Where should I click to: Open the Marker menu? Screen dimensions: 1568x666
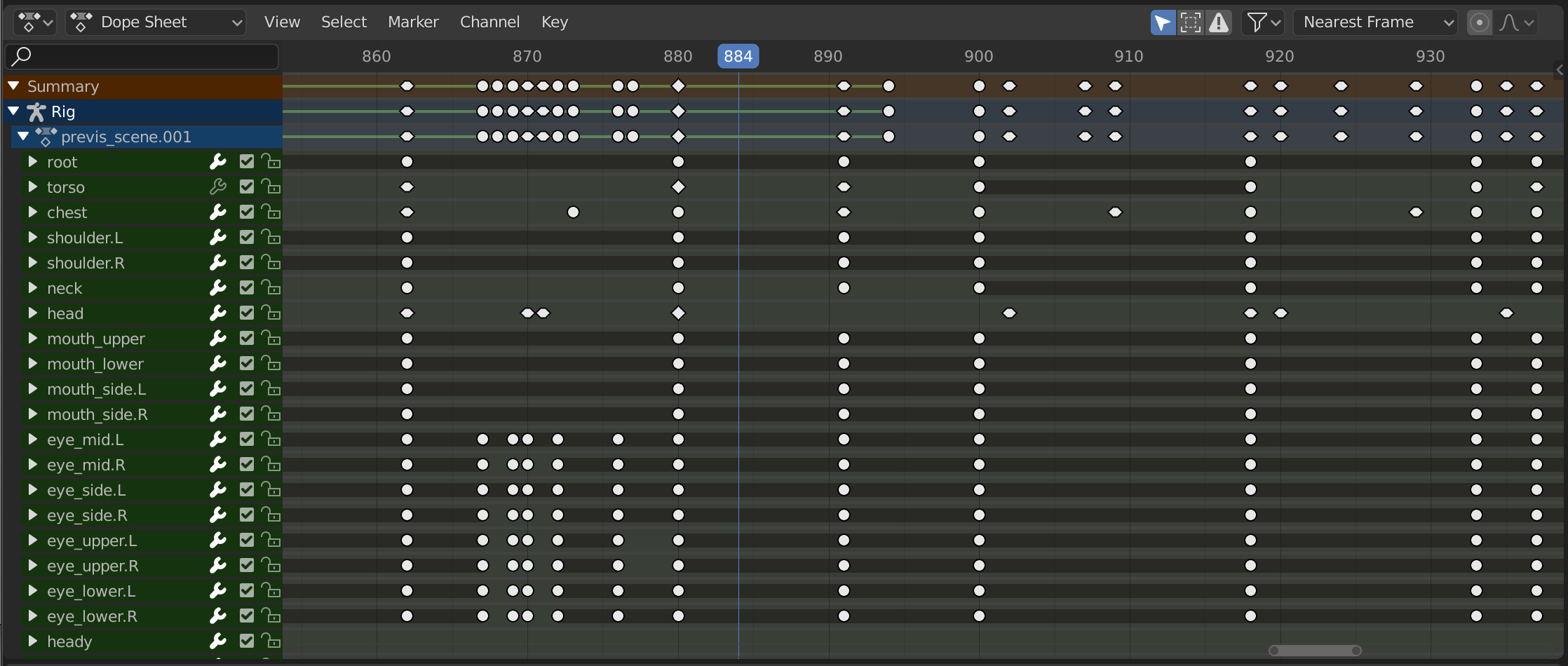412,22
